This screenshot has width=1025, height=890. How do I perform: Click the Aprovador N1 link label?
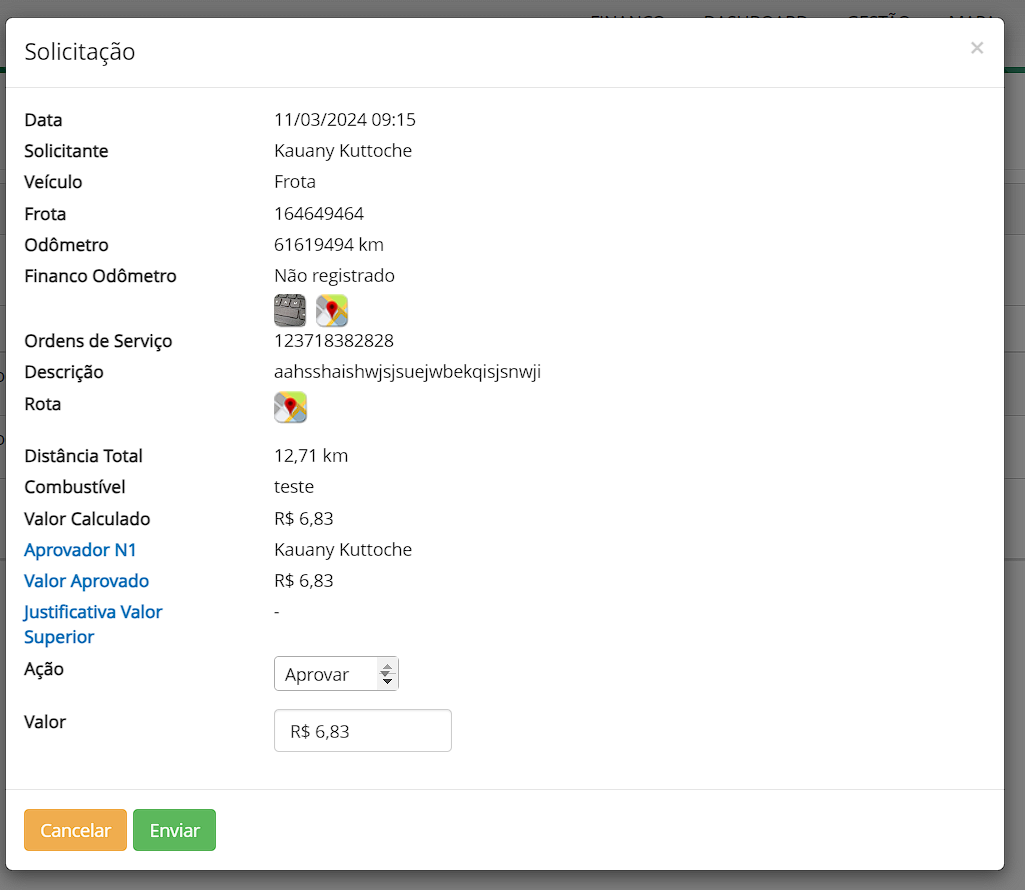tap(80, 550)
